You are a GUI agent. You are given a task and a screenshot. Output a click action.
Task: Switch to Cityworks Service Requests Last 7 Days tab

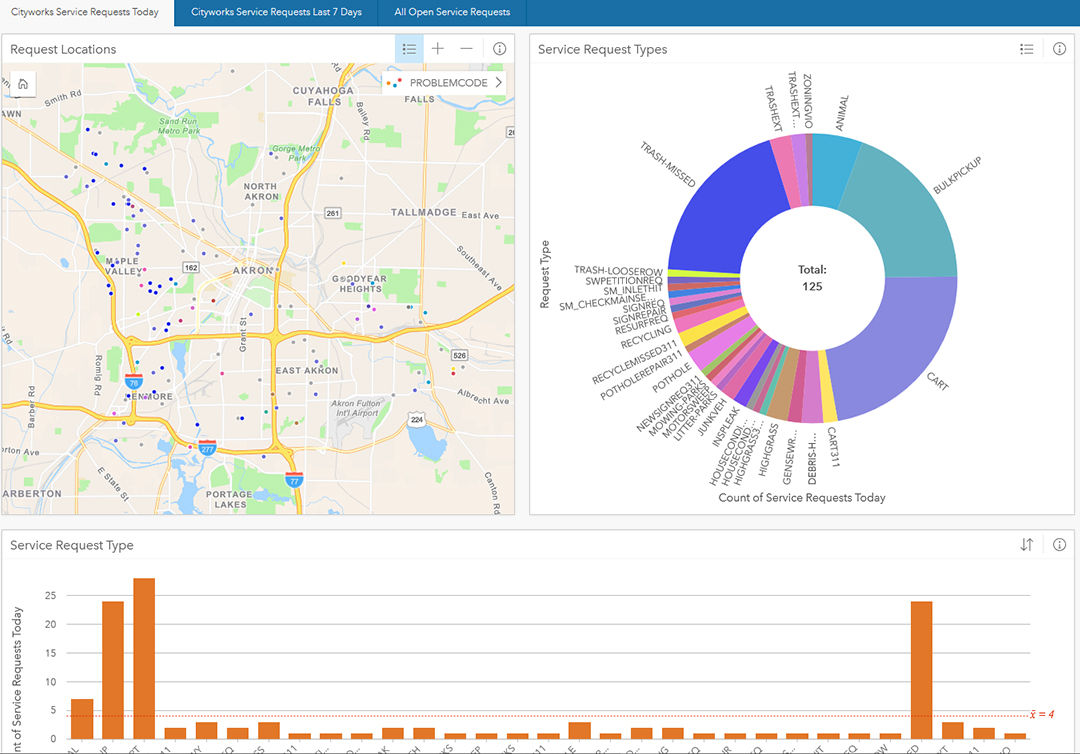pos(276,12)
